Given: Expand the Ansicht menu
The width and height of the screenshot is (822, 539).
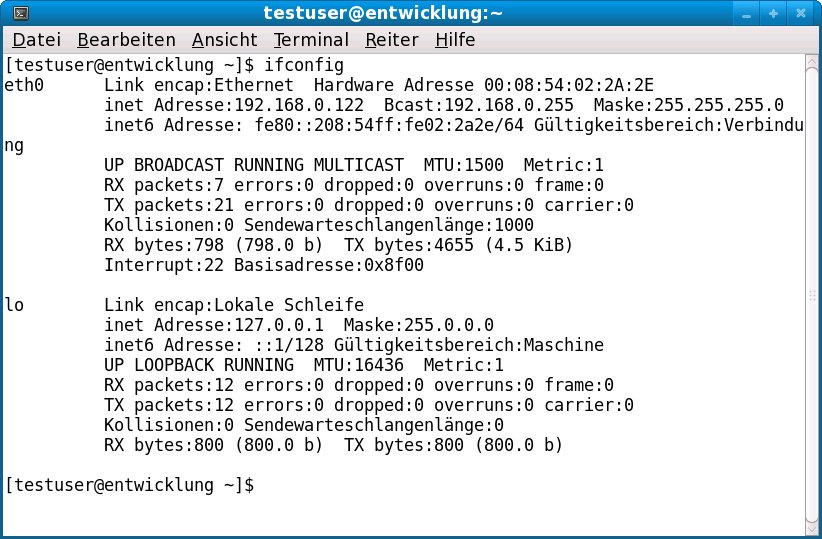Looking at the screenshot, I should pyautogui.click(x=224, y=41).
